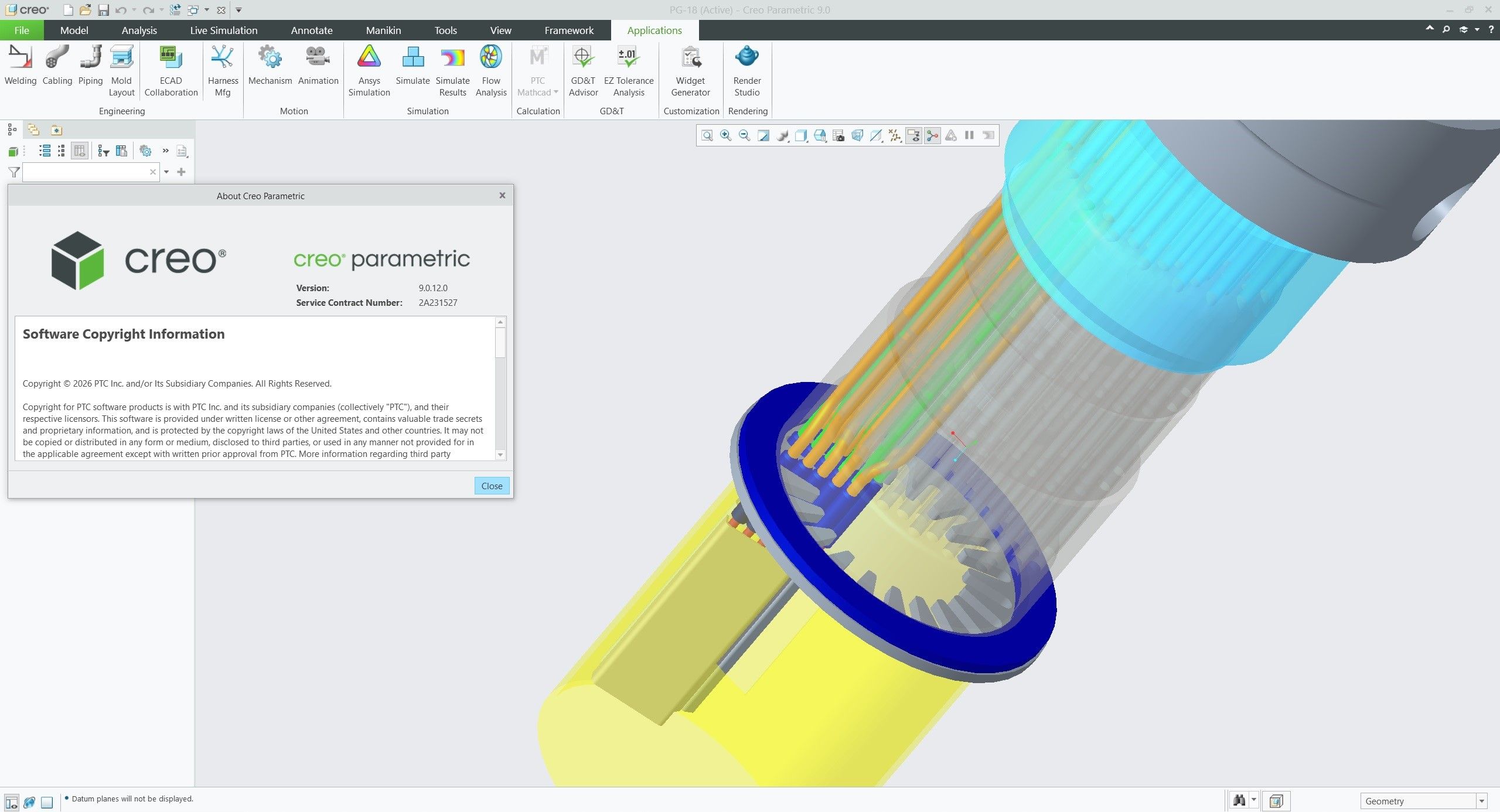The width and height of the screenshot is (1500, 812).
Task: Switch to the Applications ribbon tab
Action: click(654, 30)
